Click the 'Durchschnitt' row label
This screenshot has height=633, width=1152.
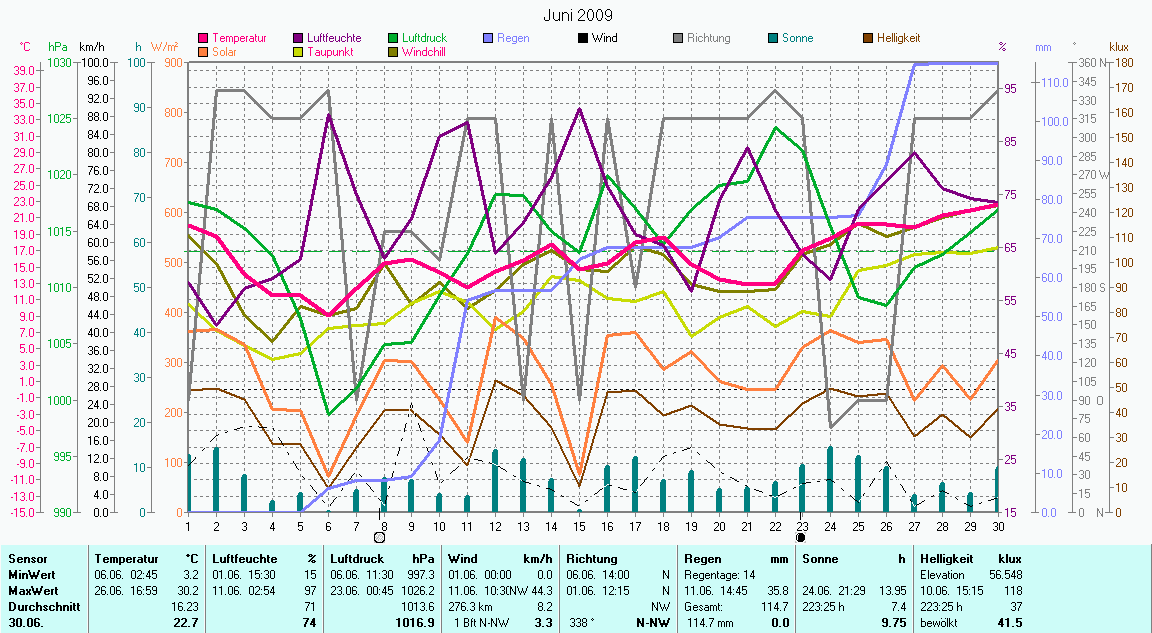(41, 606)
